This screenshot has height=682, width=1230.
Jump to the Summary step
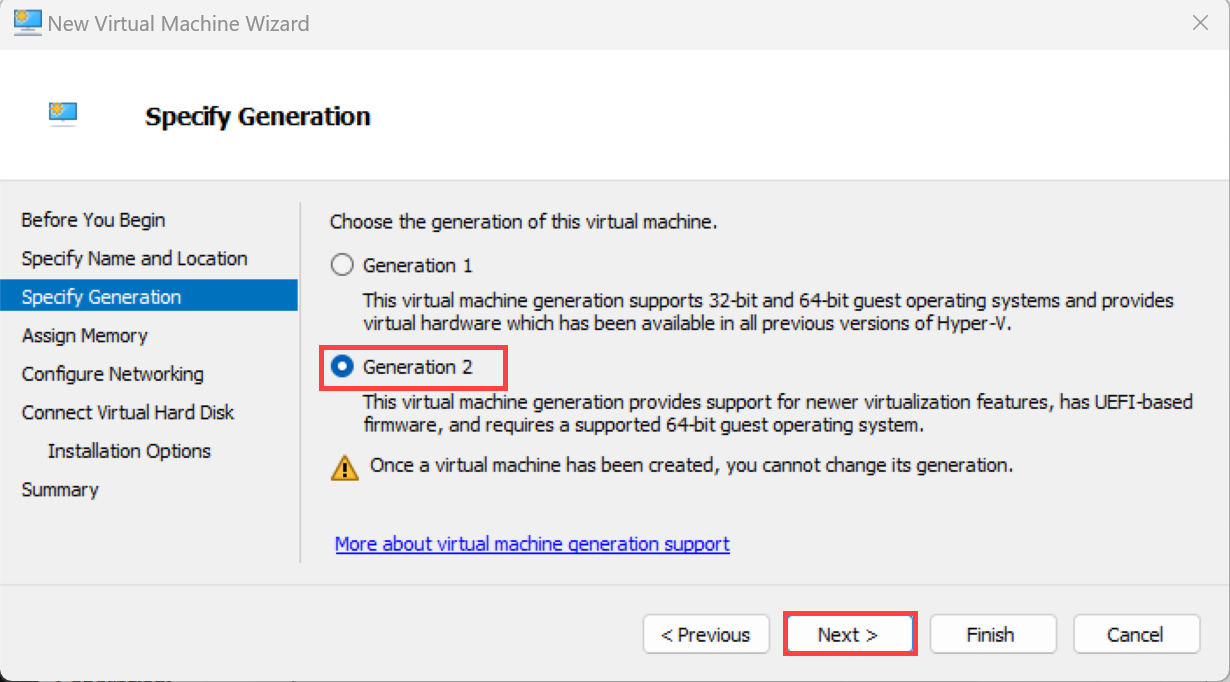coord(60,489)
